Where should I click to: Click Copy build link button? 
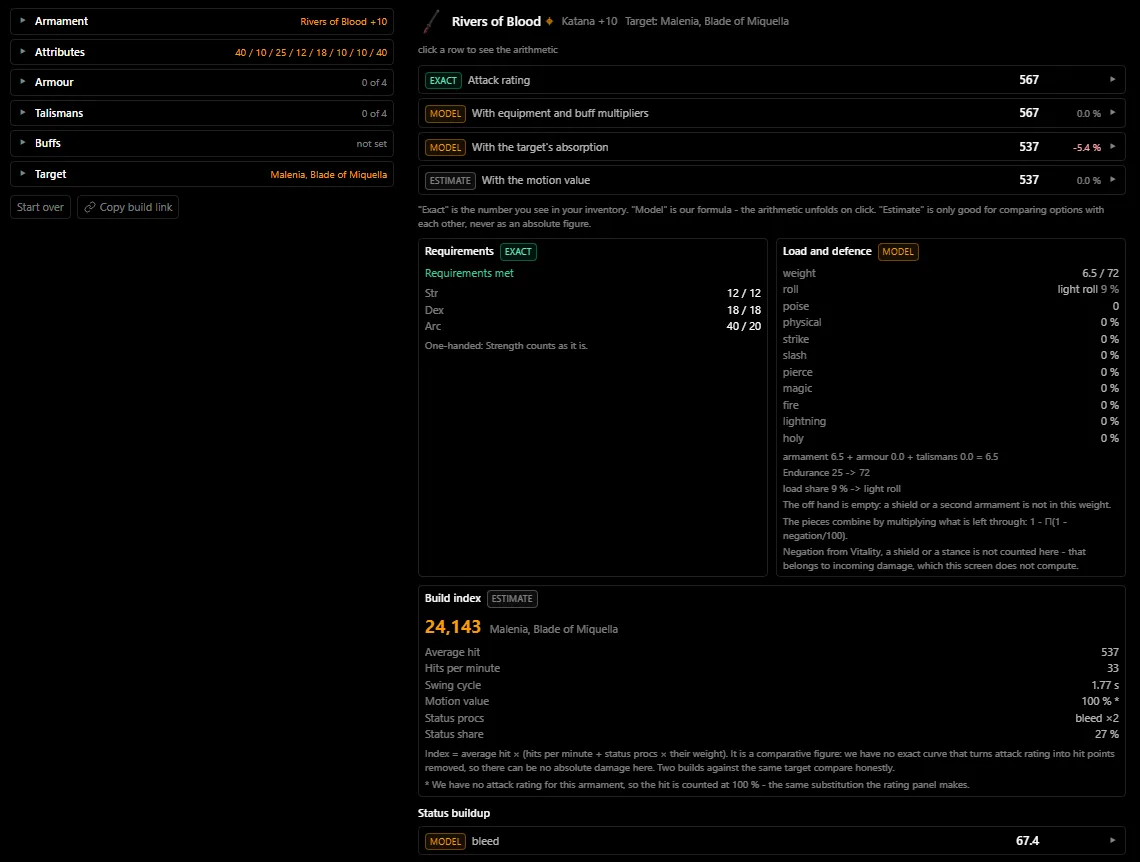coord(128,207)
